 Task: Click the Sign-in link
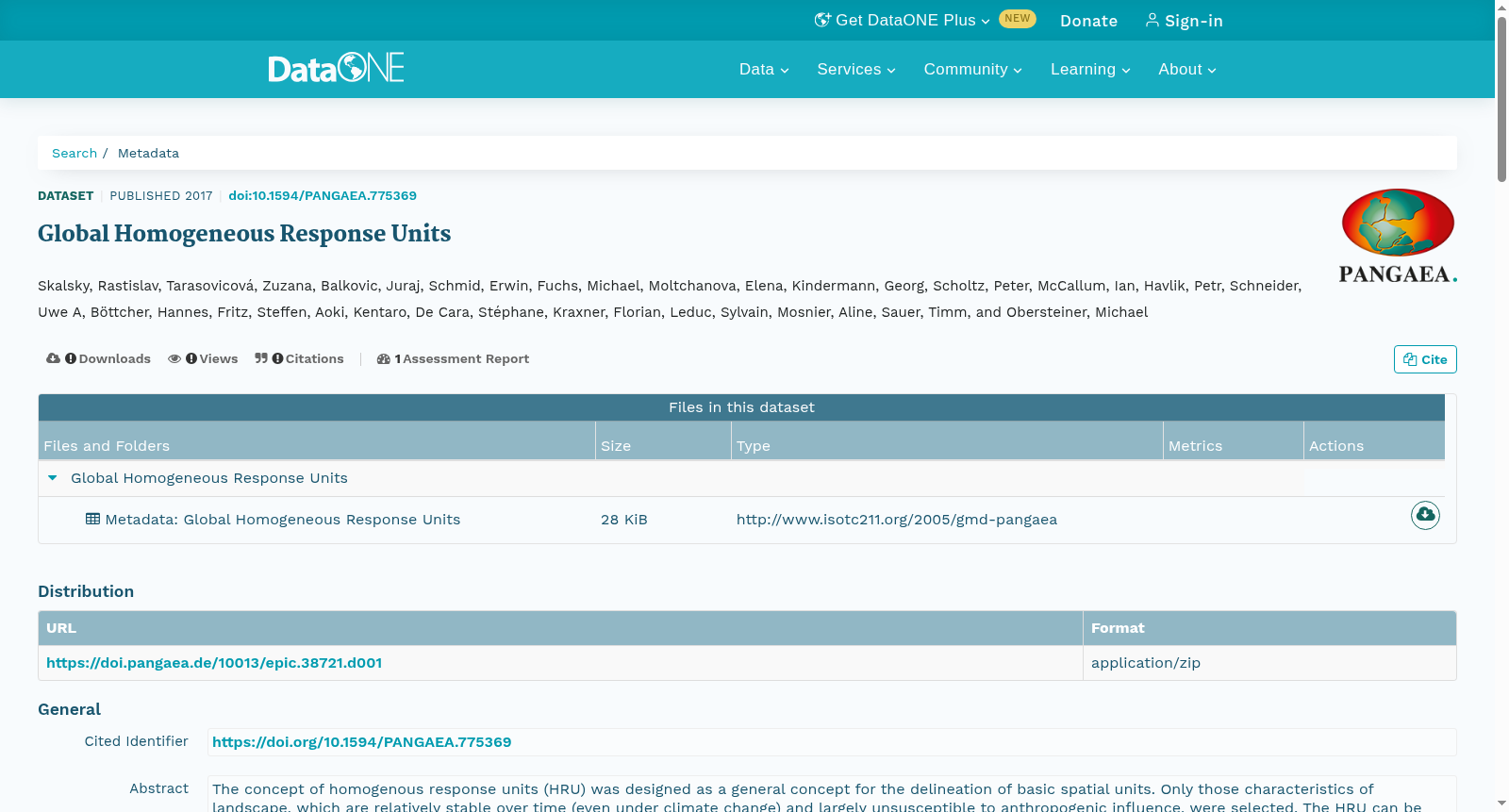point(1184,21)
